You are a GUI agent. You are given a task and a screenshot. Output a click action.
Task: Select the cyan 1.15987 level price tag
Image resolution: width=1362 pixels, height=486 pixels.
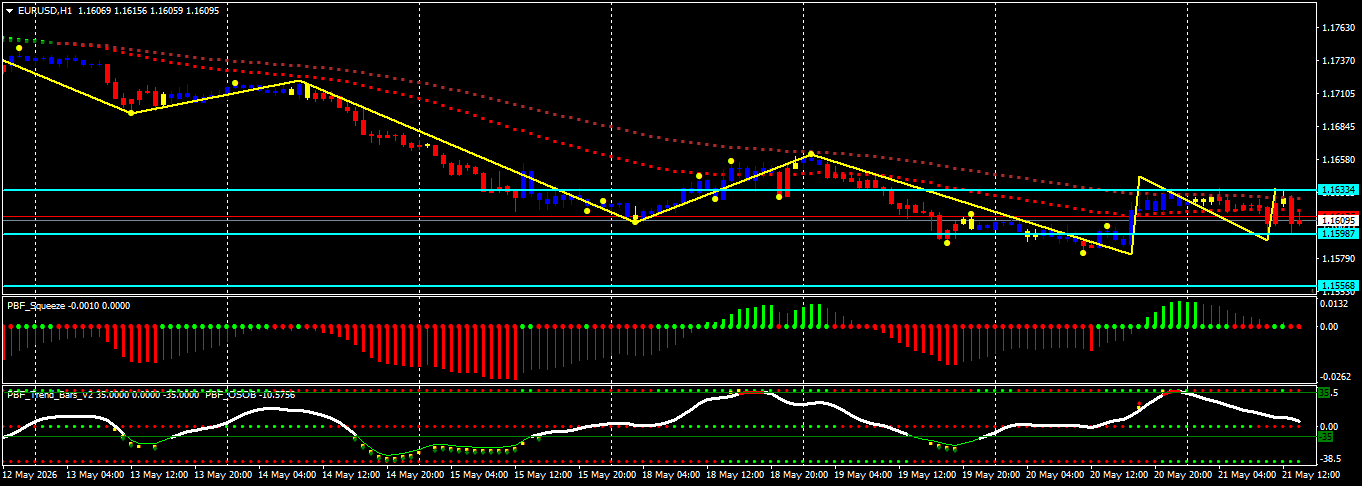tap(1337, 233)
